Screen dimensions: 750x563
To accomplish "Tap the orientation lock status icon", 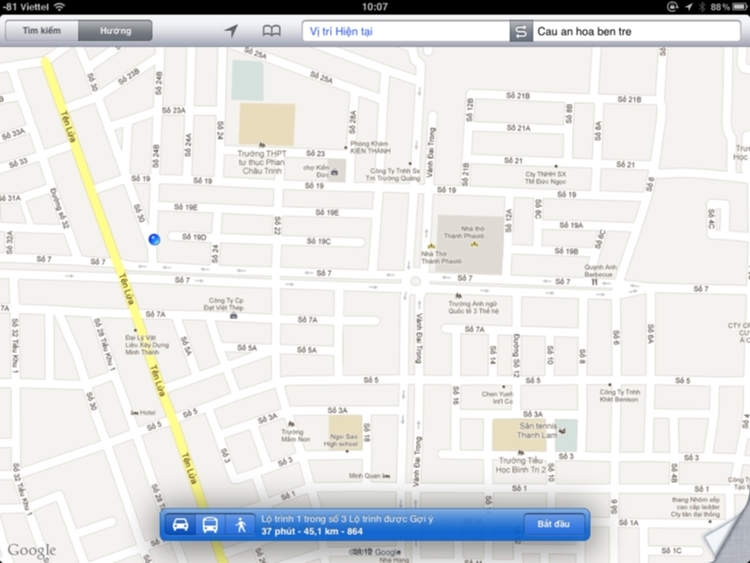I will click(x=673, y=7).
